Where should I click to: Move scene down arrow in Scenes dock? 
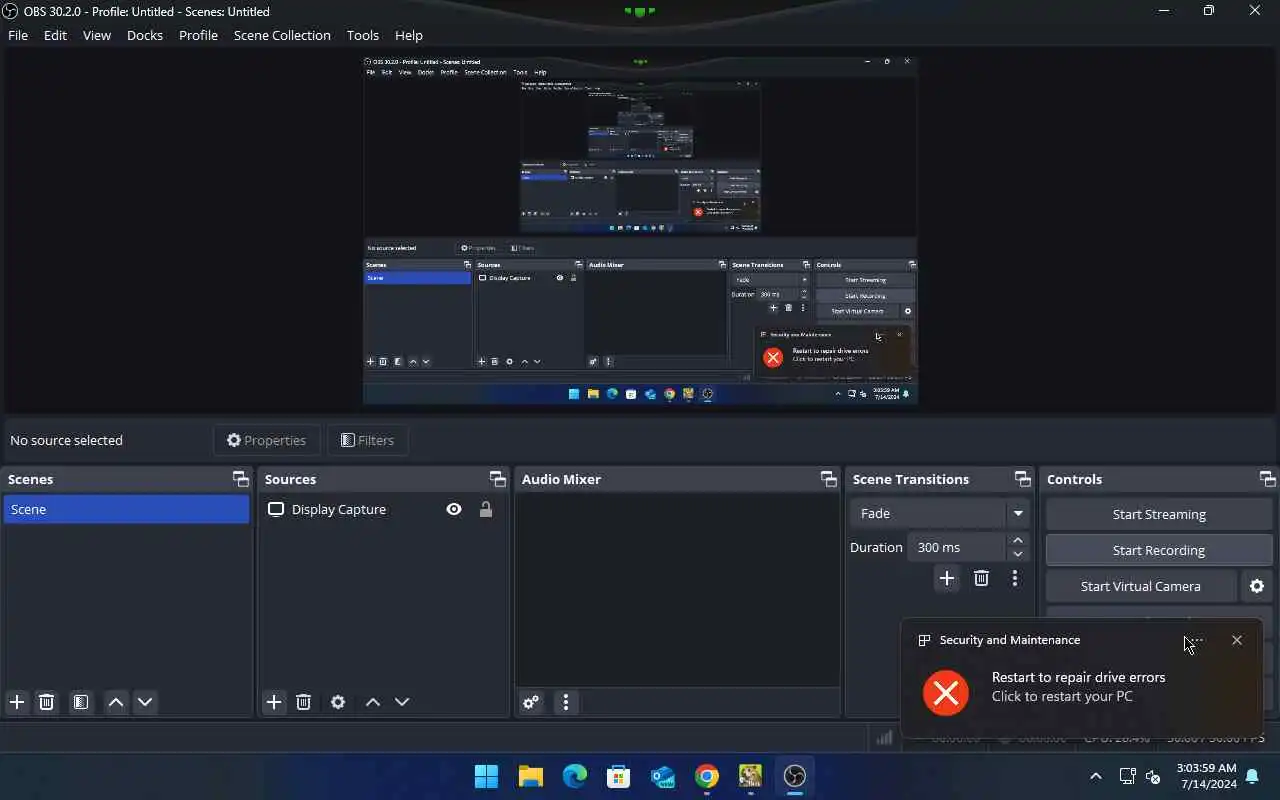click(x=145, y=702)
